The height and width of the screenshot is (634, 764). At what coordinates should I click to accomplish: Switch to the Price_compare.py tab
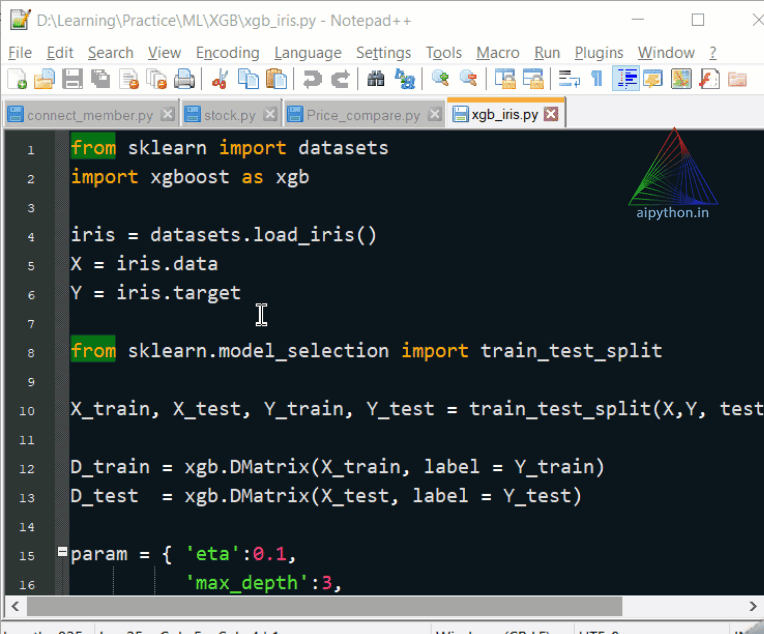tap(363, 115)
